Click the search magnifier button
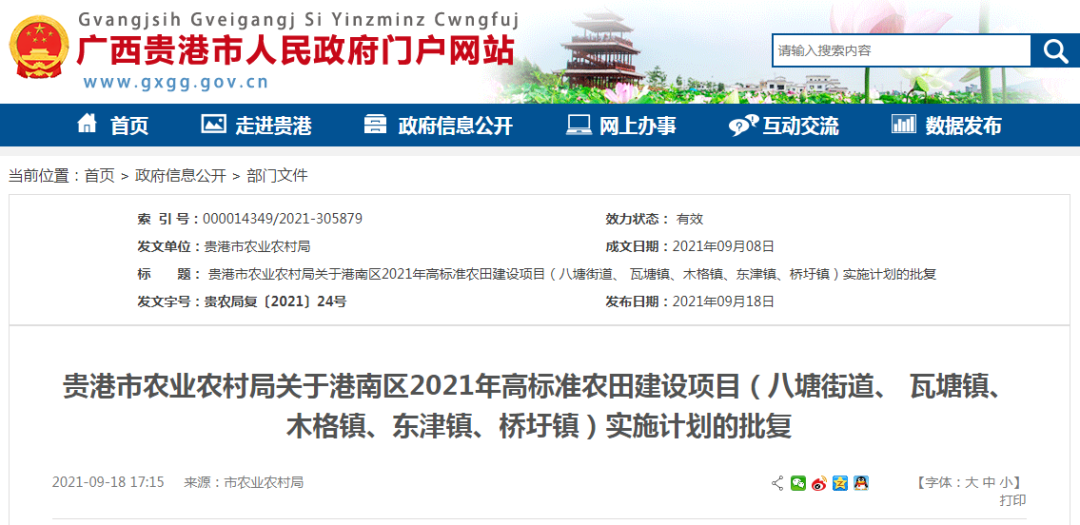This screenshot has height=525, width=1080. [1055, 51]
